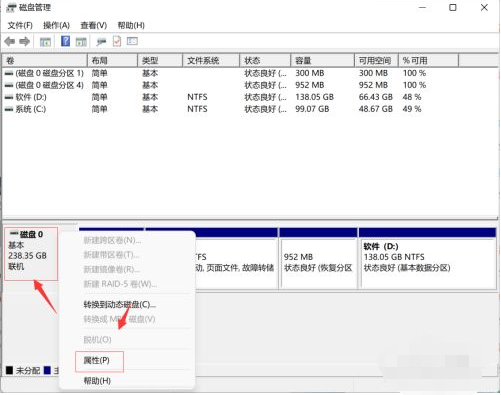The height and width of the screenshot is (395, 501).
Task: Click greyed 转换成 MBR 磁盘(V) entry
Action: coord(119,319)
